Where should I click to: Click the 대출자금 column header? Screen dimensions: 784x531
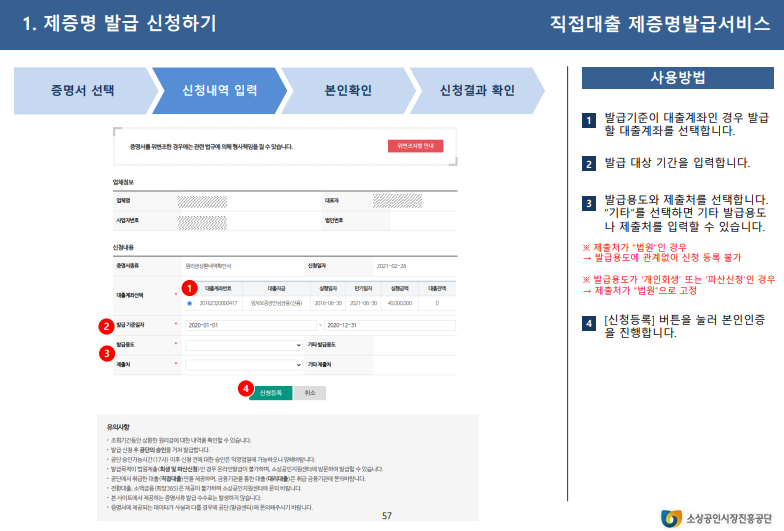[x=276, y=288]
